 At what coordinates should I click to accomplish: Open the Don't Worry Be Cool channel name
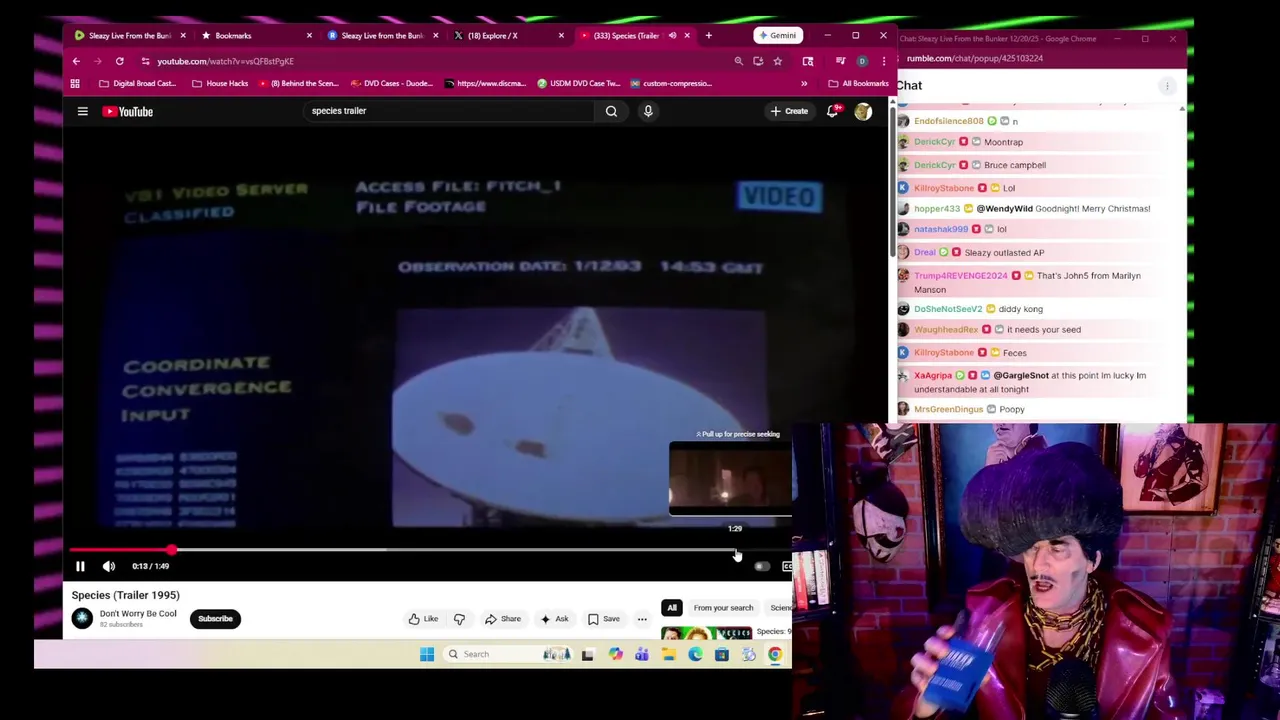coord(138,614)
